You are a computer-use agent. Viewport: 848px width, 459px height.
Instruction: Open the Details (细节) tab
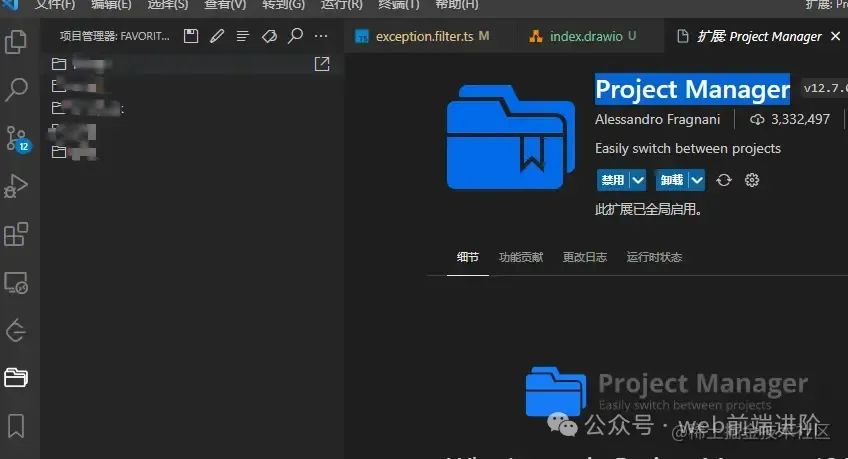(468, 257)
